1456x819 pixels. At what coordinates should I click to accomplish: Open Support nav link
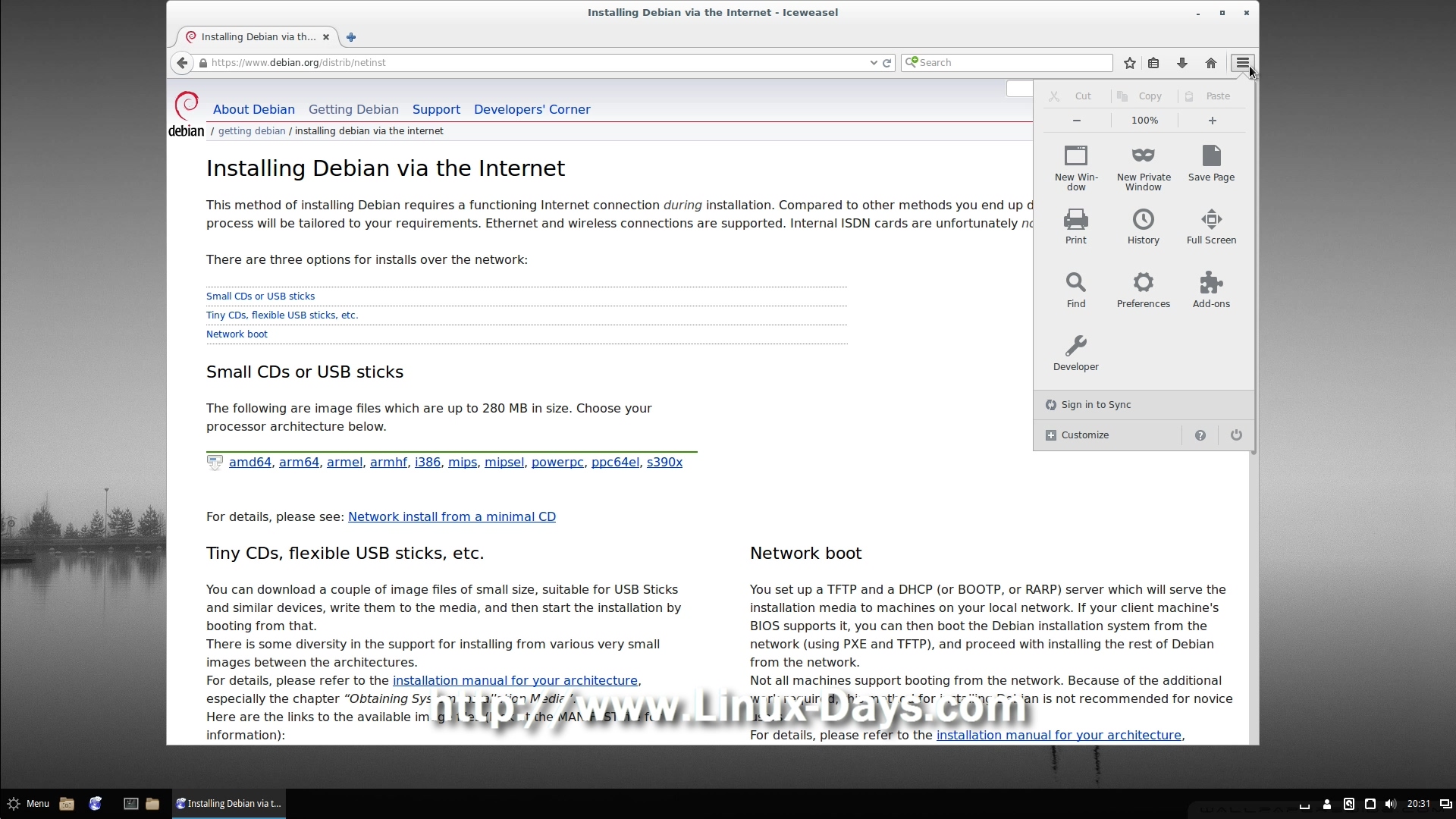coord(436,110)
